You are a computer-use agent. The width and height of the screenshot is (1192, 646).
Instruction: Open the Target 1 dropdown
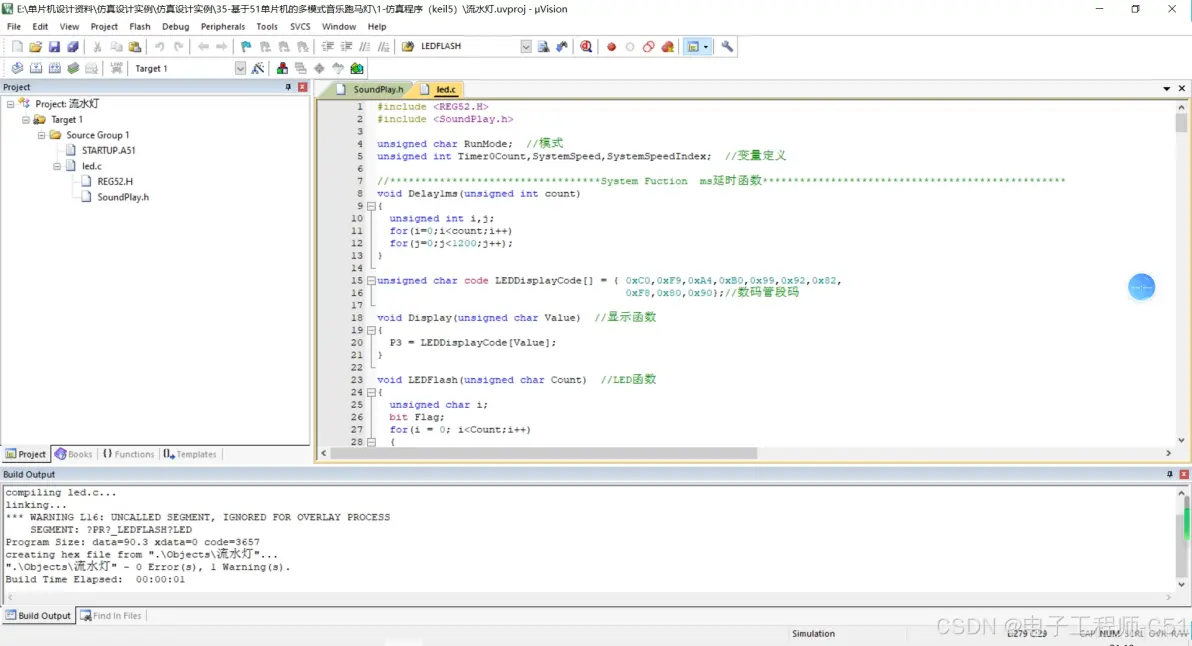coord(240,68)
